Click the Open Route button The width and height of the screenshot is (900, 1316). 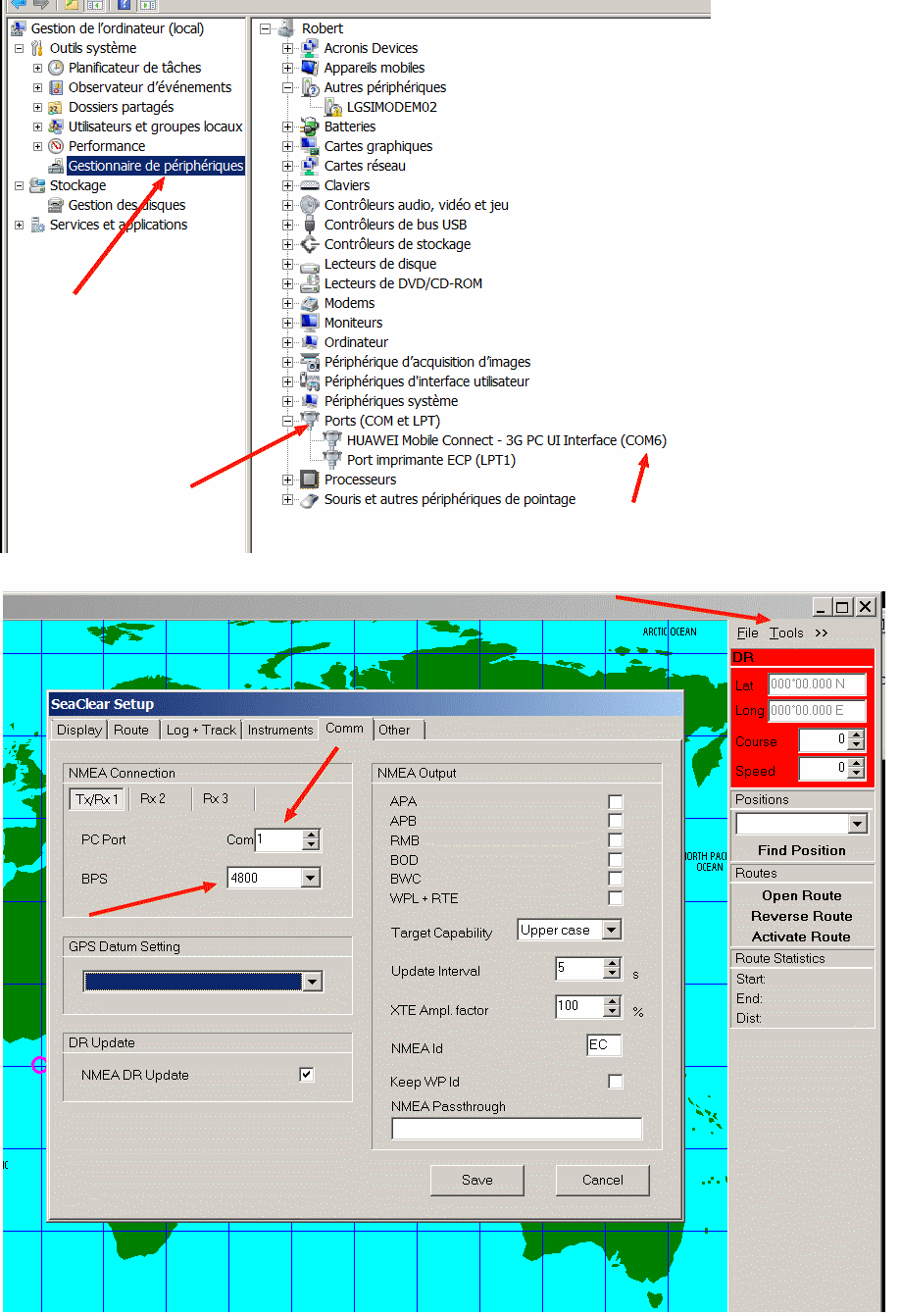[x=802, y=895]
